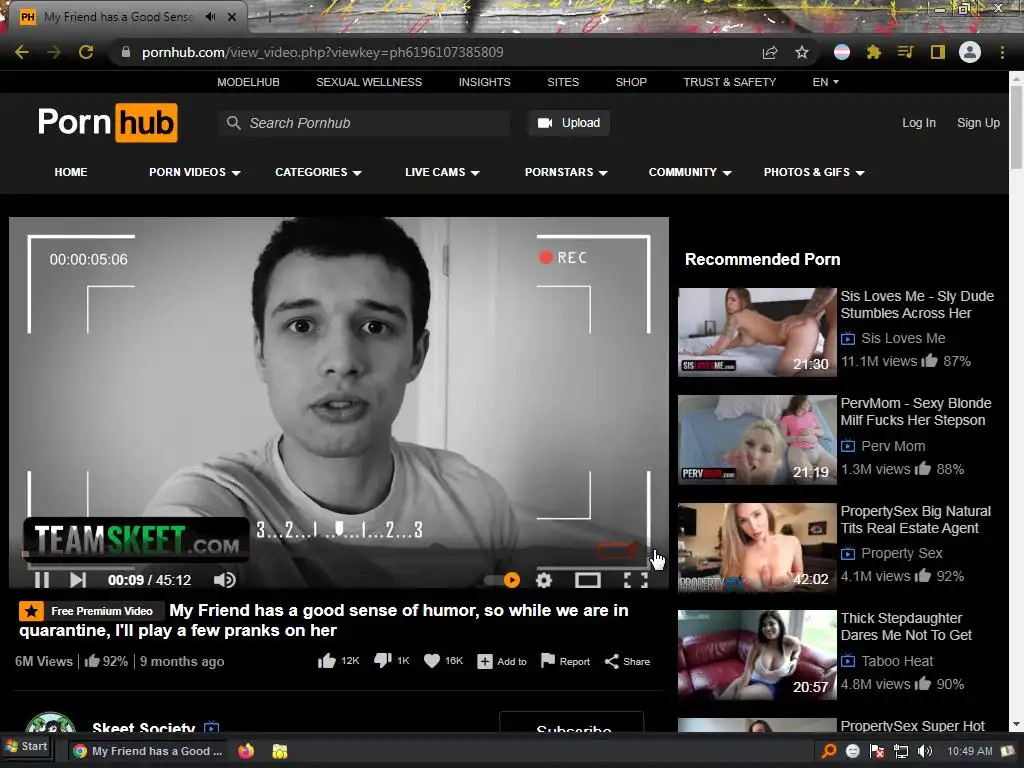Dislike the video with thumbs down 1K

click(391, 661)
